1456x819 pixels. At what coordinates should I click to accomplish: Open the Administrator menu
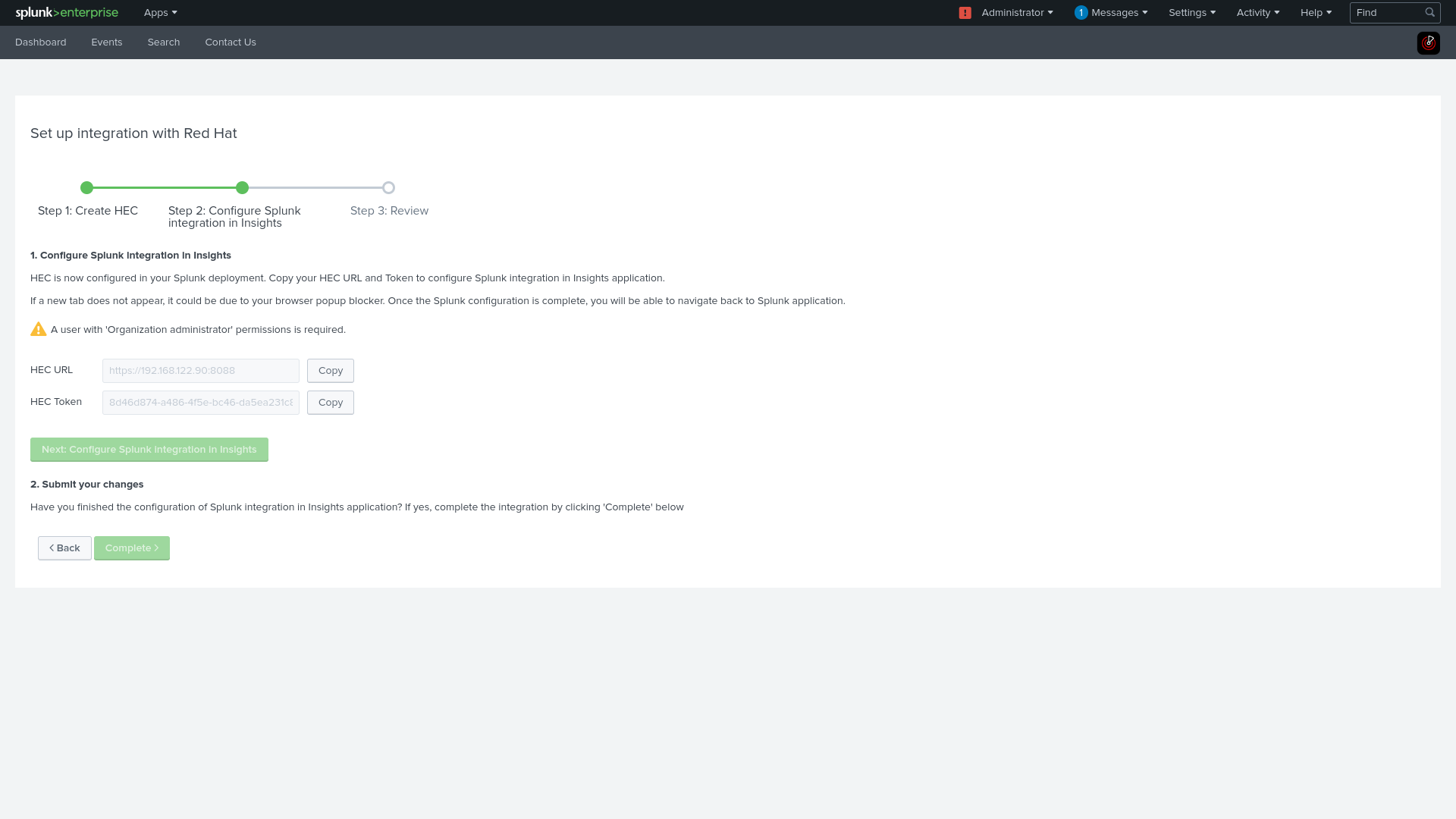pos(1017,13)
